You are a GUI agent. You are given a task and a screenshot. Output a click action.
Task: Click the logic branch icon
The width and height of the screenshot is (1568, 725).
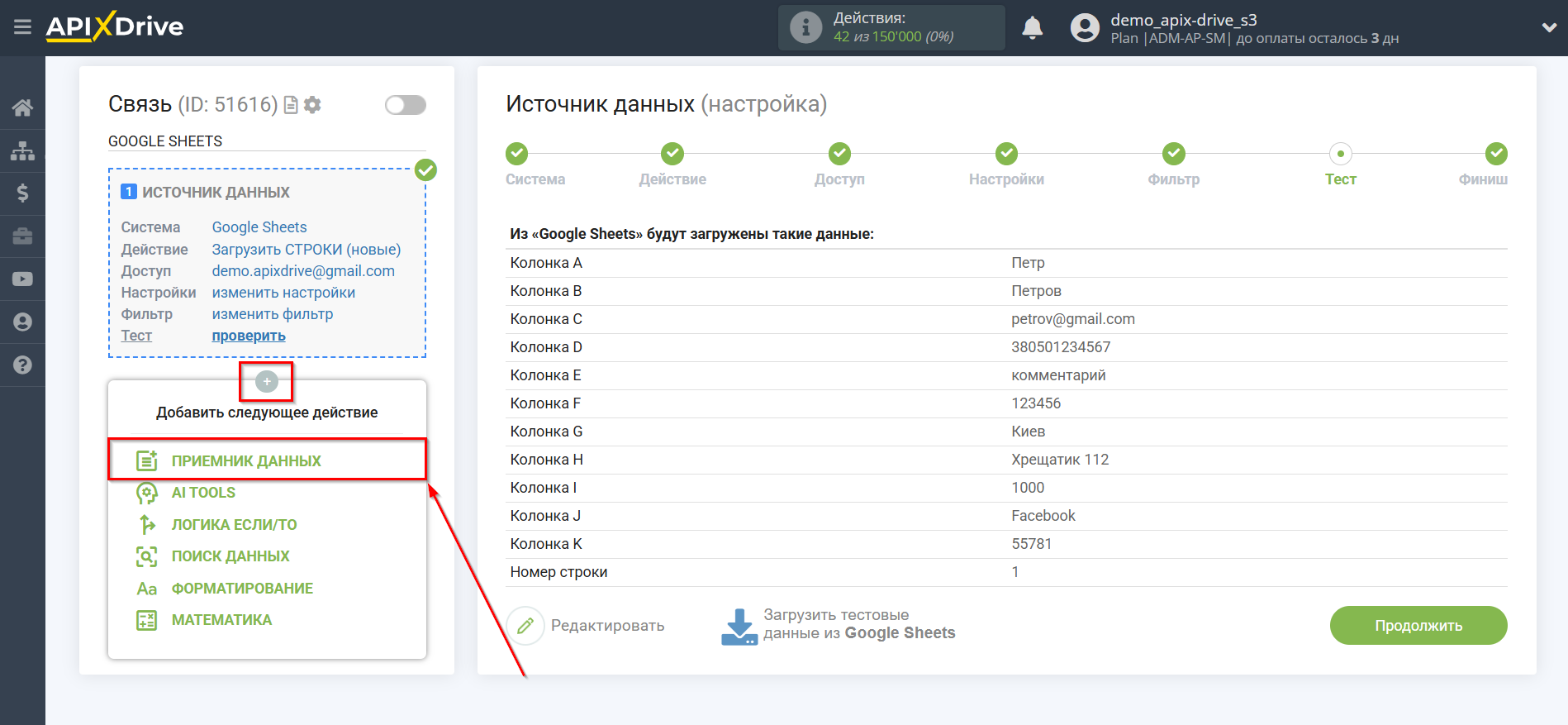point(147,525)
